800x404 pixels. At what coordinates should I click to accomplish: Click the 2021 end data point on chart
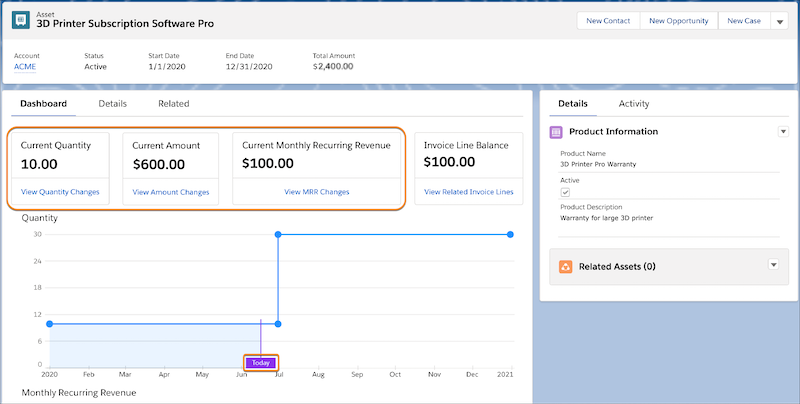coord(510,235)
